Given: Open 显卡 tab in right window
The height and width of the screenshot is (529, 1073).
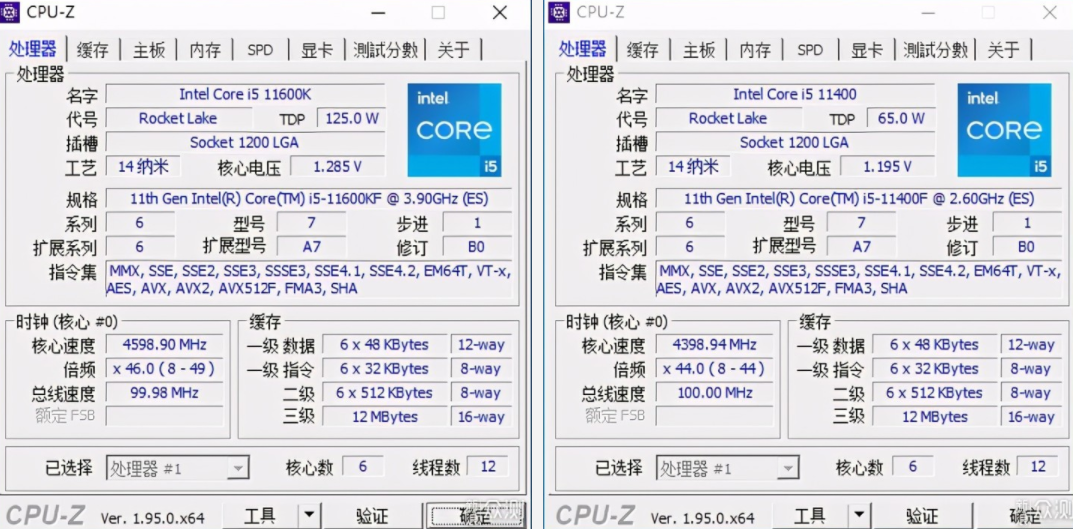Looking at the screenshot, I should 867,49.
